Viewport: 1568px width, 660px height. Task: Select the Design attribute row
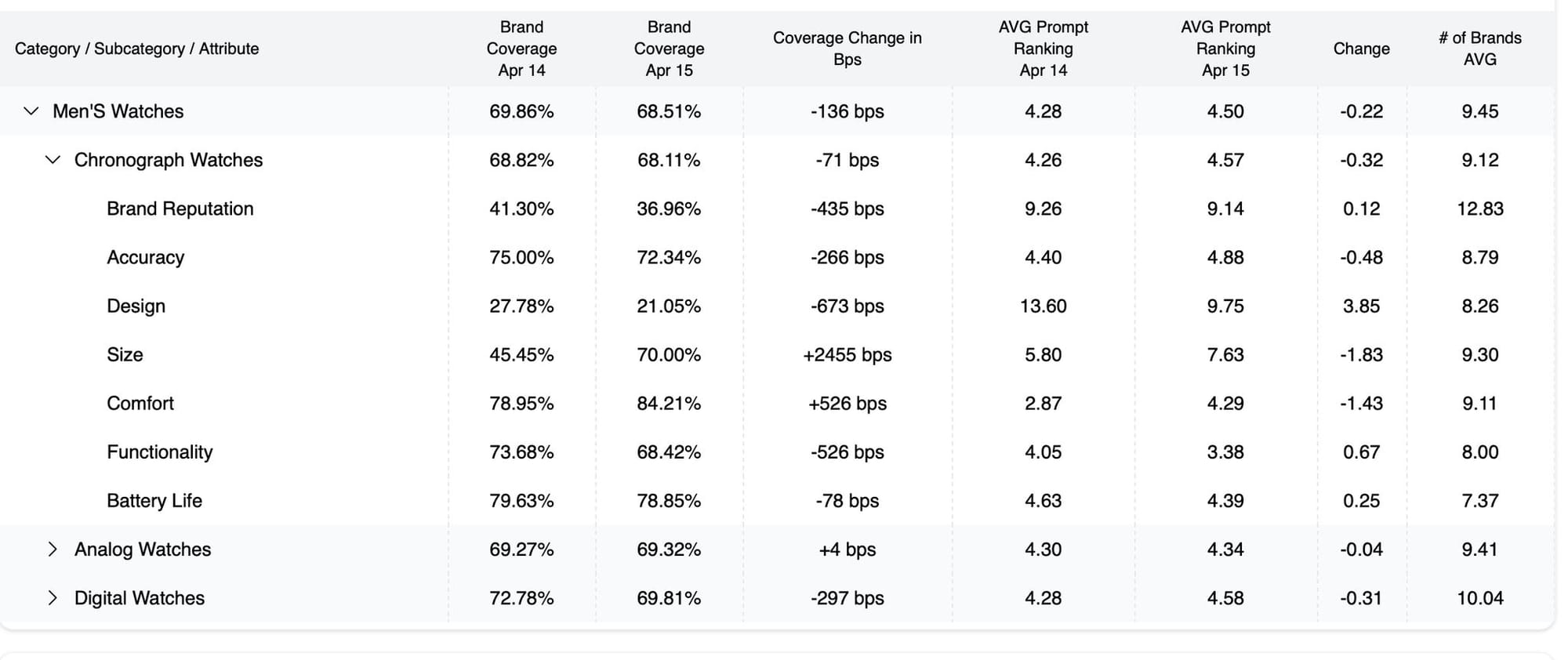coord(136,306)
